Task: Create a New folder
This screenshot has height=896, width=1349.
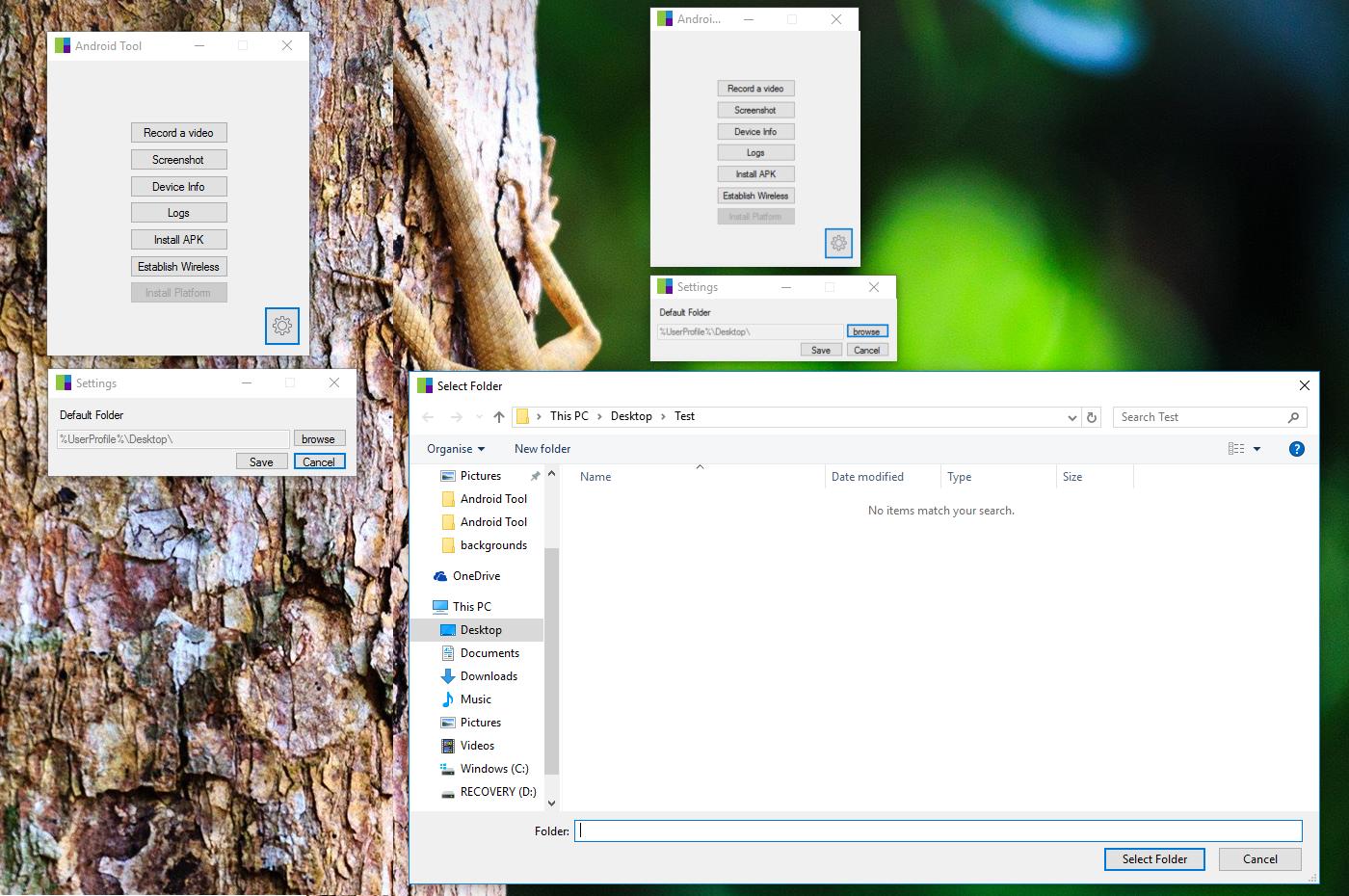Action: [542, 448]
